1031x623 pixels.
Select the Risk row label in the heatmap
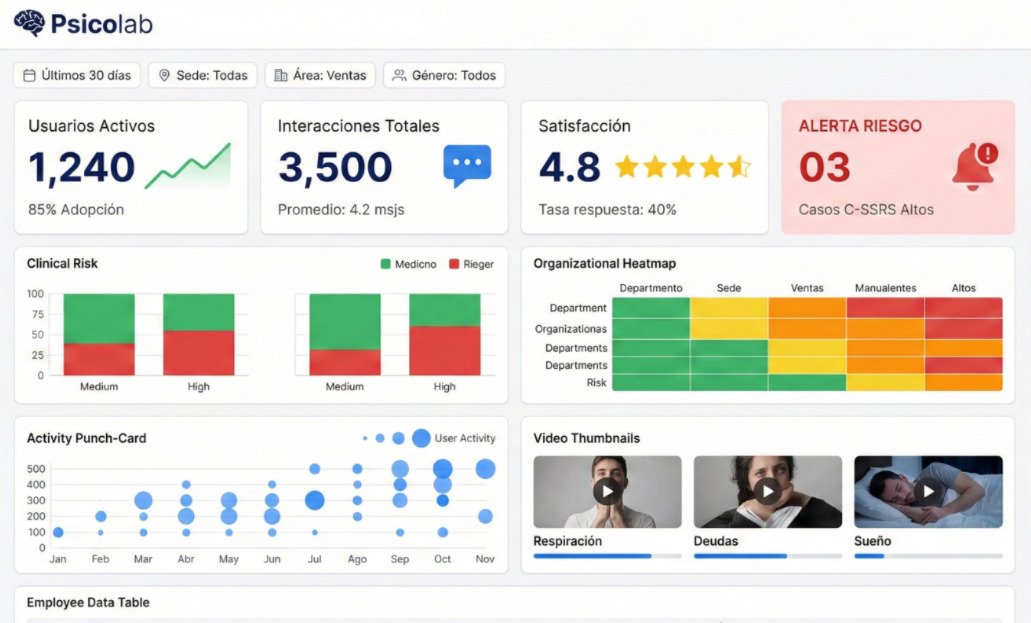596,380
